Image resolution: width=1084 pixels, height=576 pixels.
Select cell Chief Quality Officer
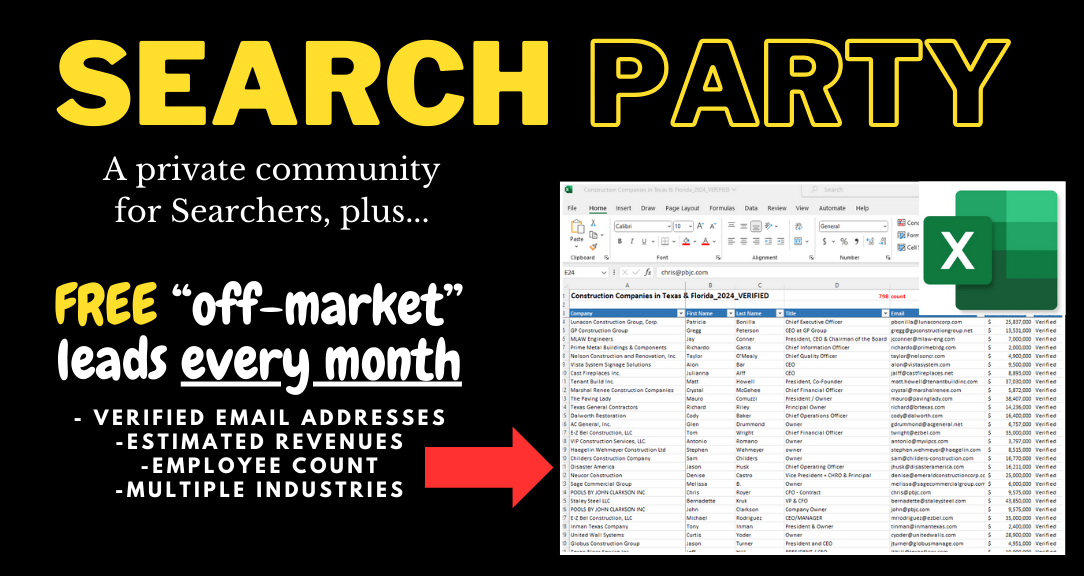837,356
